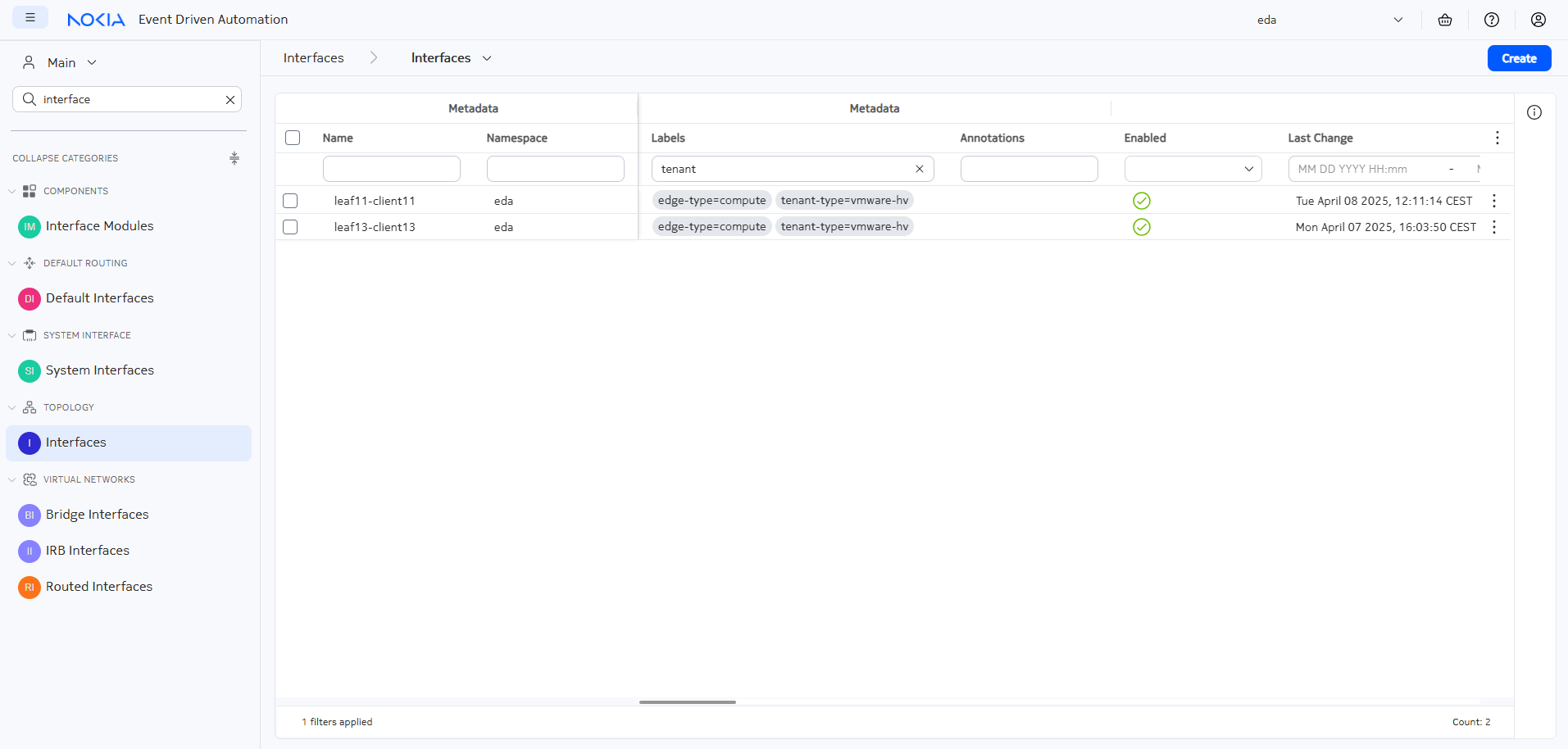Open table column settings kebab menu
The image size is (1568, 749).
(x=1497, y=138)
